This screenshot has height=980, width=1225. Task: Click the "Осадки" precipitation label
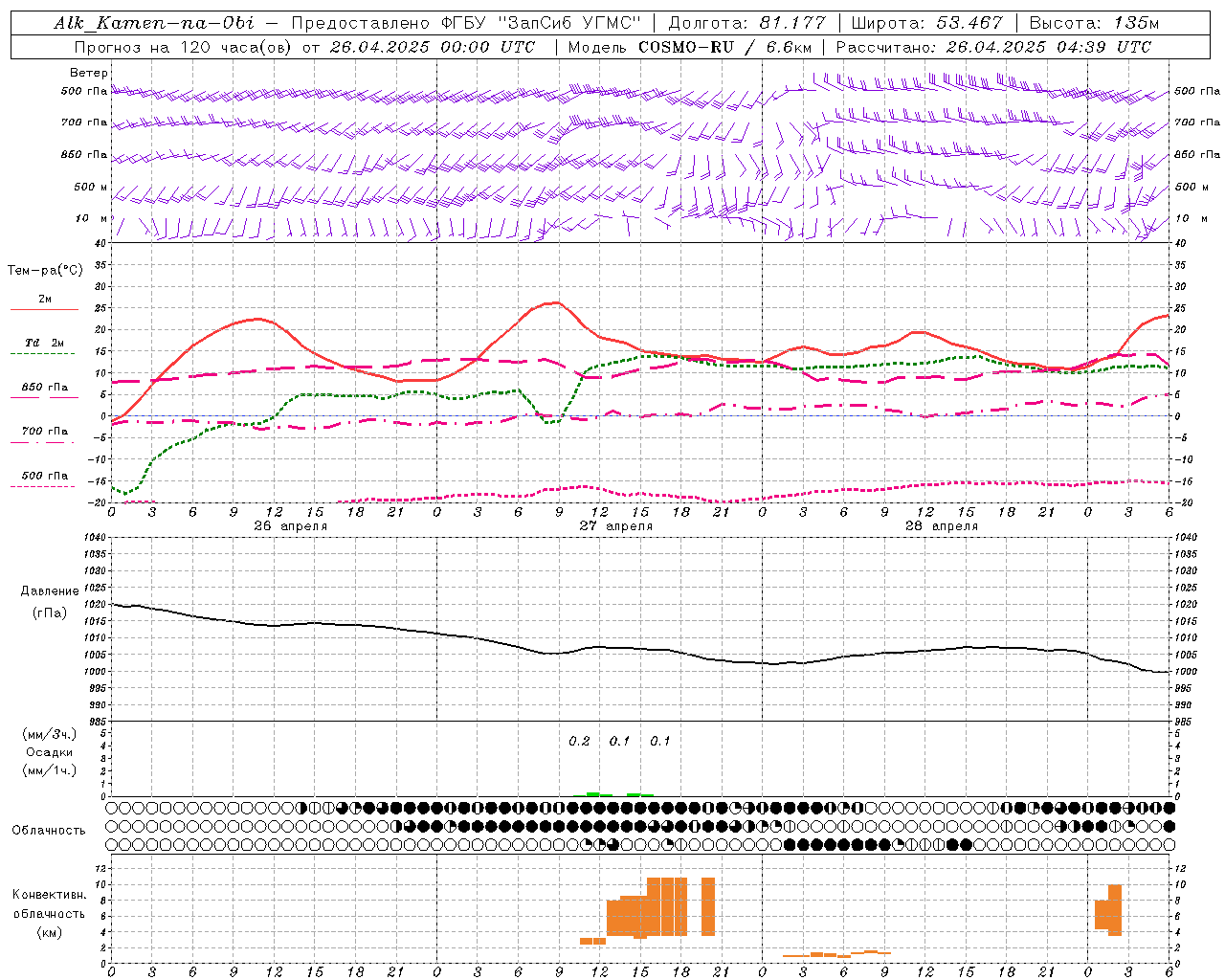tap(49, 752)
